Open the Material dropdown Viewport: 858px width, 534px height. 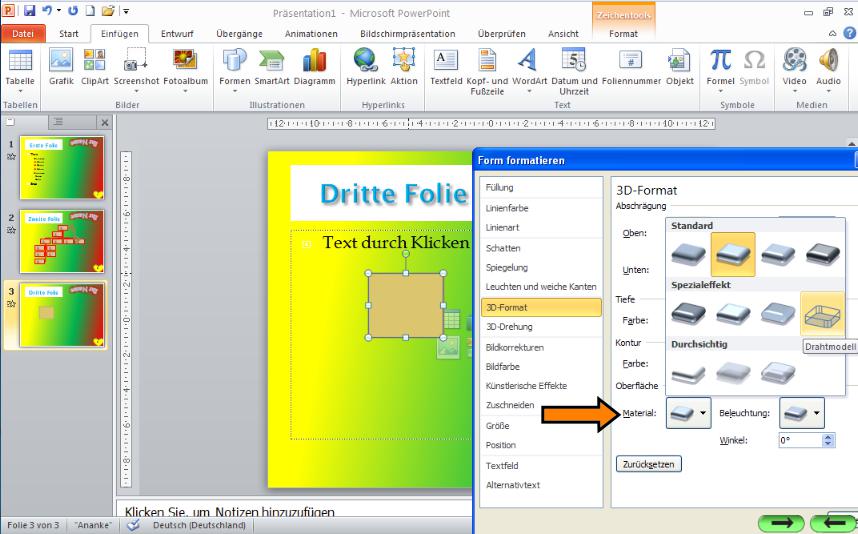688,412
